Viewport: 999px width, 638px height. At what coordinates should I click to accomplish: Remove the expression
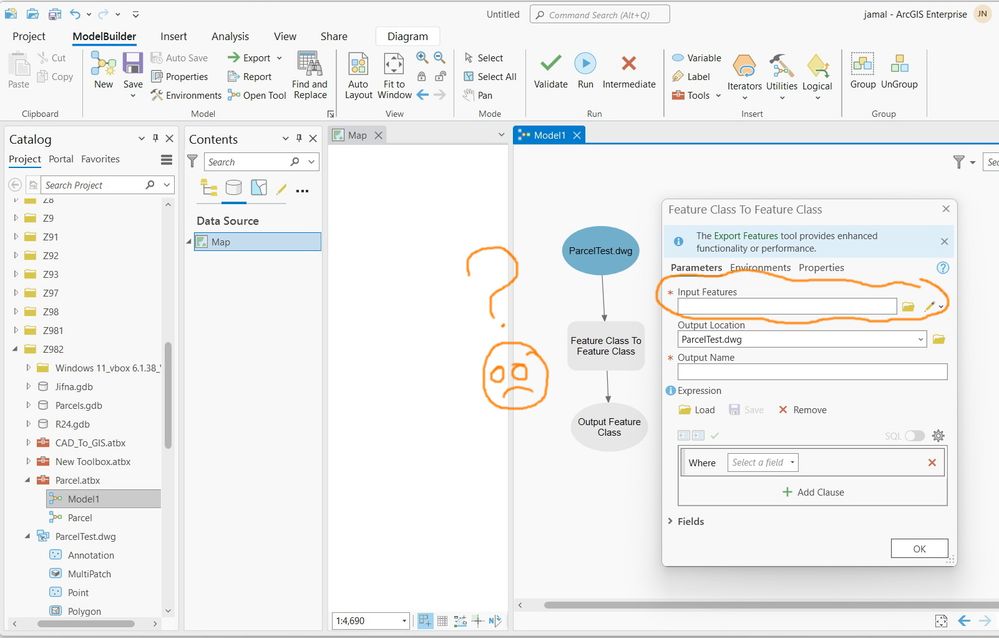pyautogui.click(x=802, y=410)
